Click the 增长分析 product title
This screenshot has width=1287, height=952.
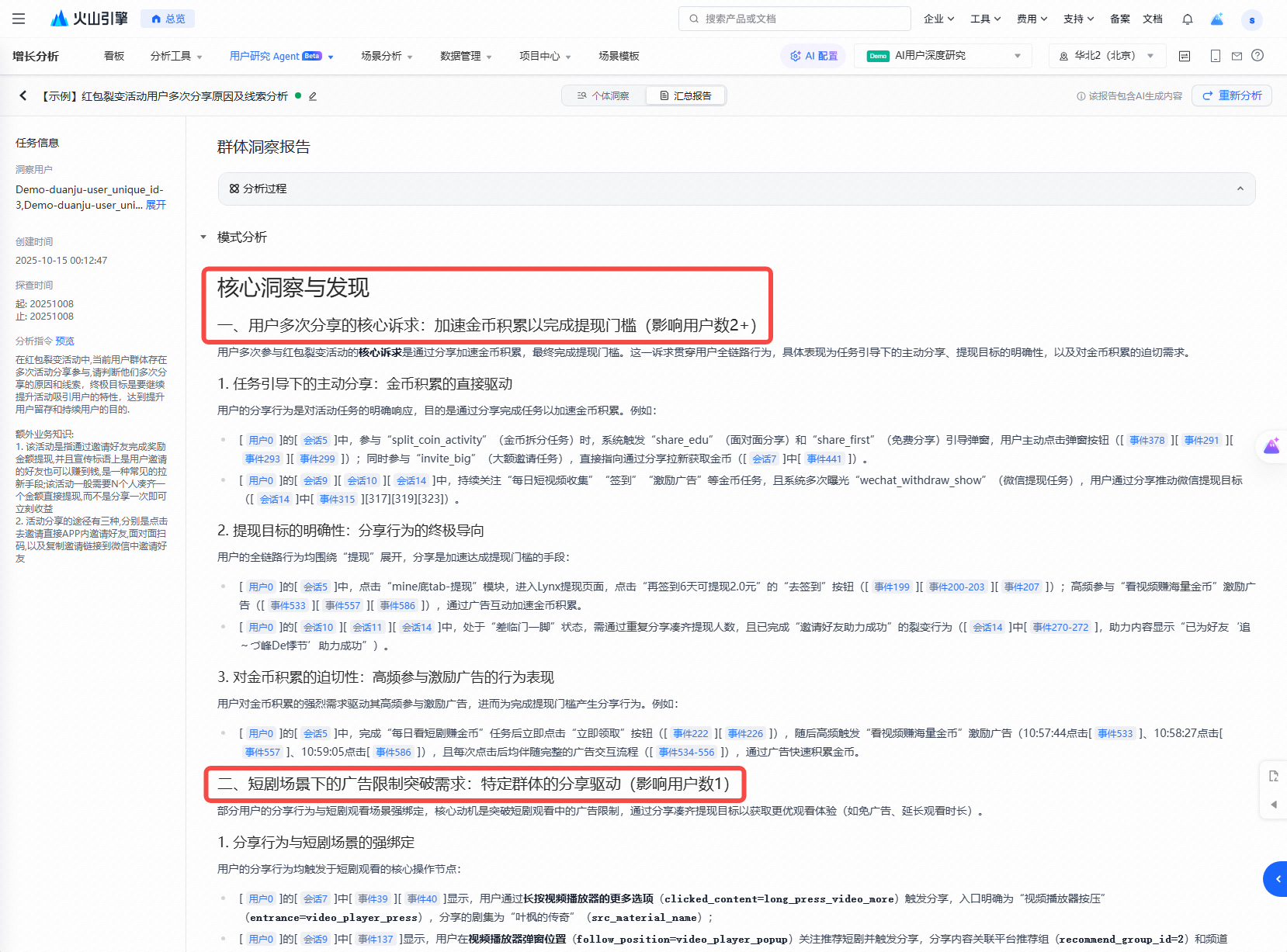36,56
